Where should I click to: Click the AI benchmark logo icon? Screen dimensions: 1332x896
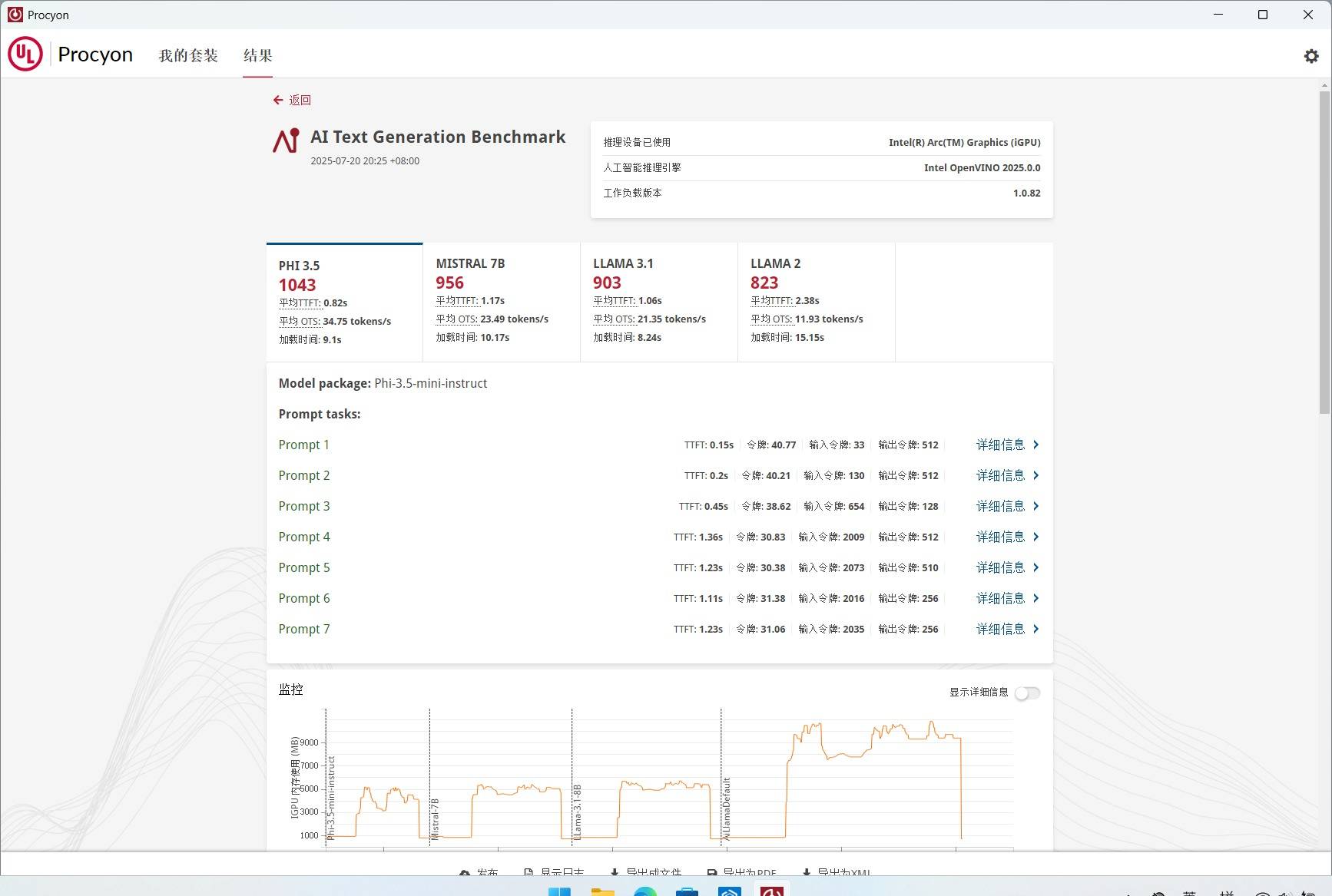coord(287,141)
